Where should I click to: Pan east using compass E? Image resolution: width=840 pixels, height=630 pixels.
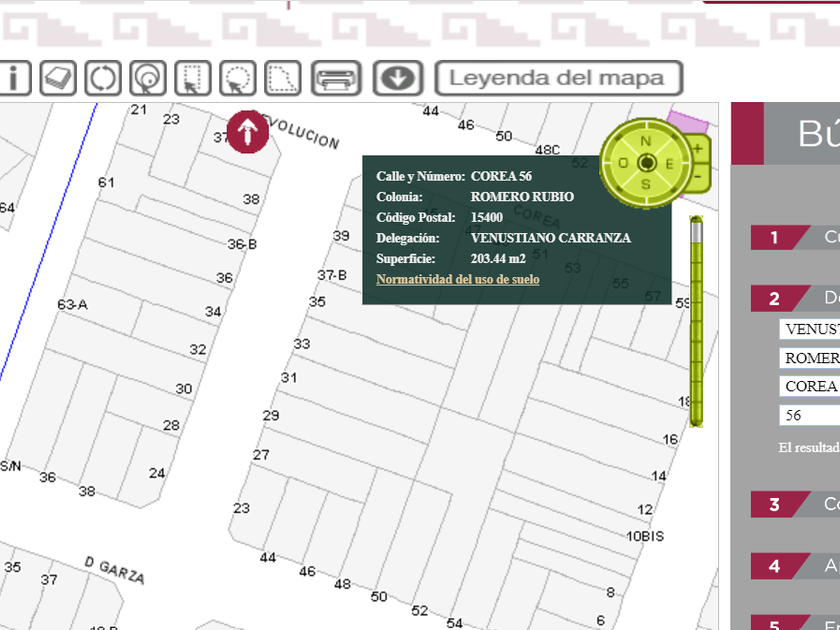[670, 164]
